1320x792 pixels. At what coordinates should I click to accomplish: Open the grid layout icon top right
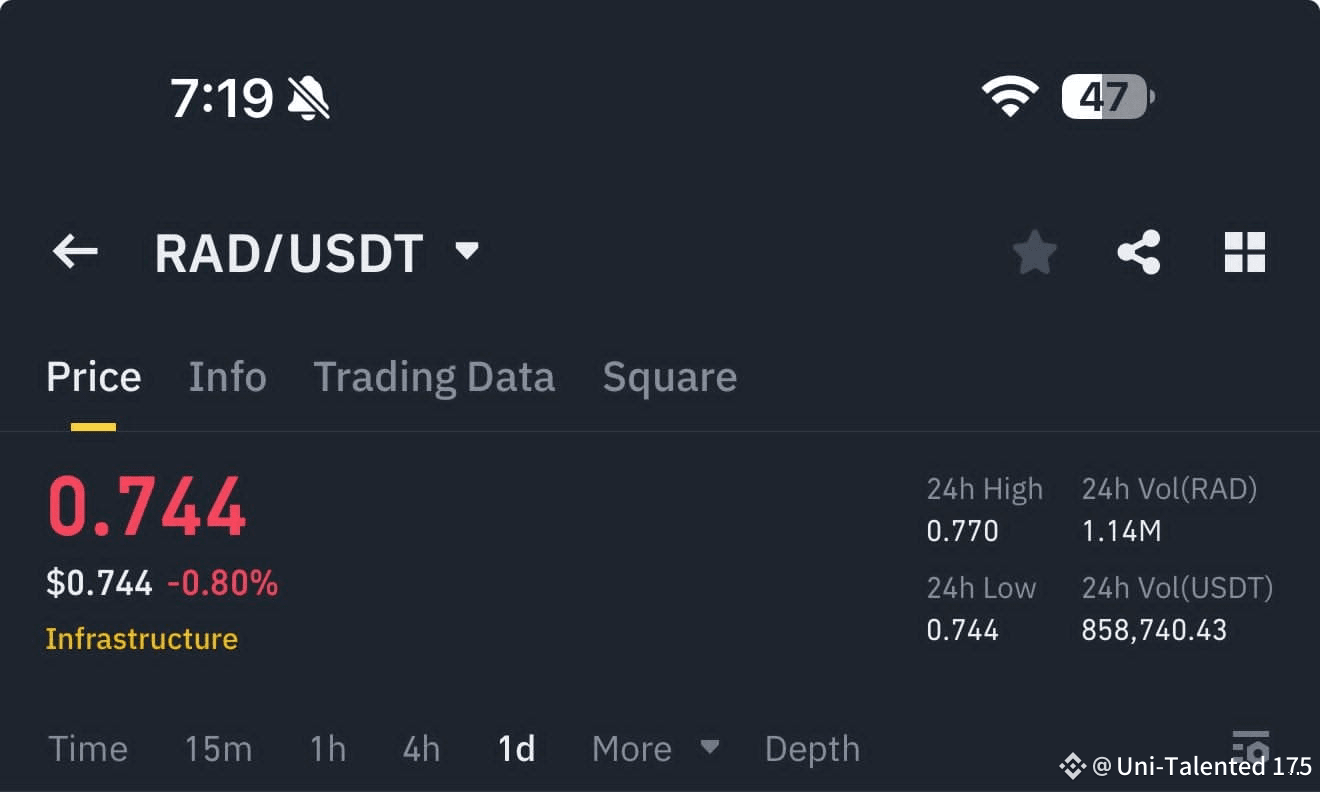[1244, 252]
